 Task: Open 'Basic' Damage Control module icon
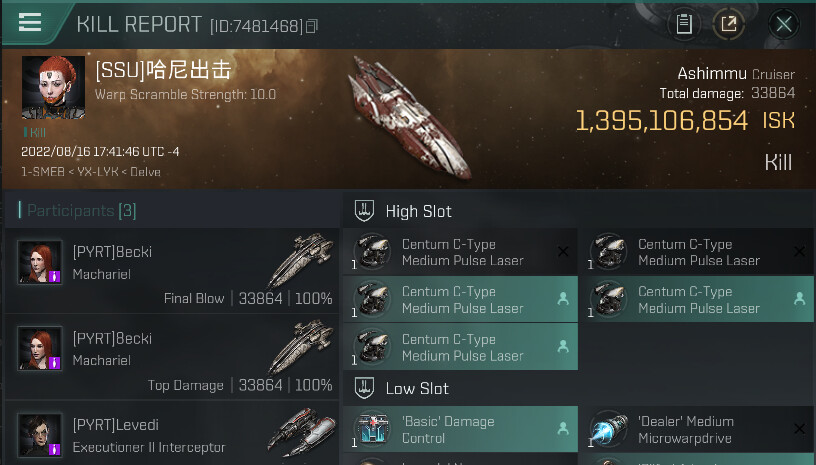tap(373, 429)
